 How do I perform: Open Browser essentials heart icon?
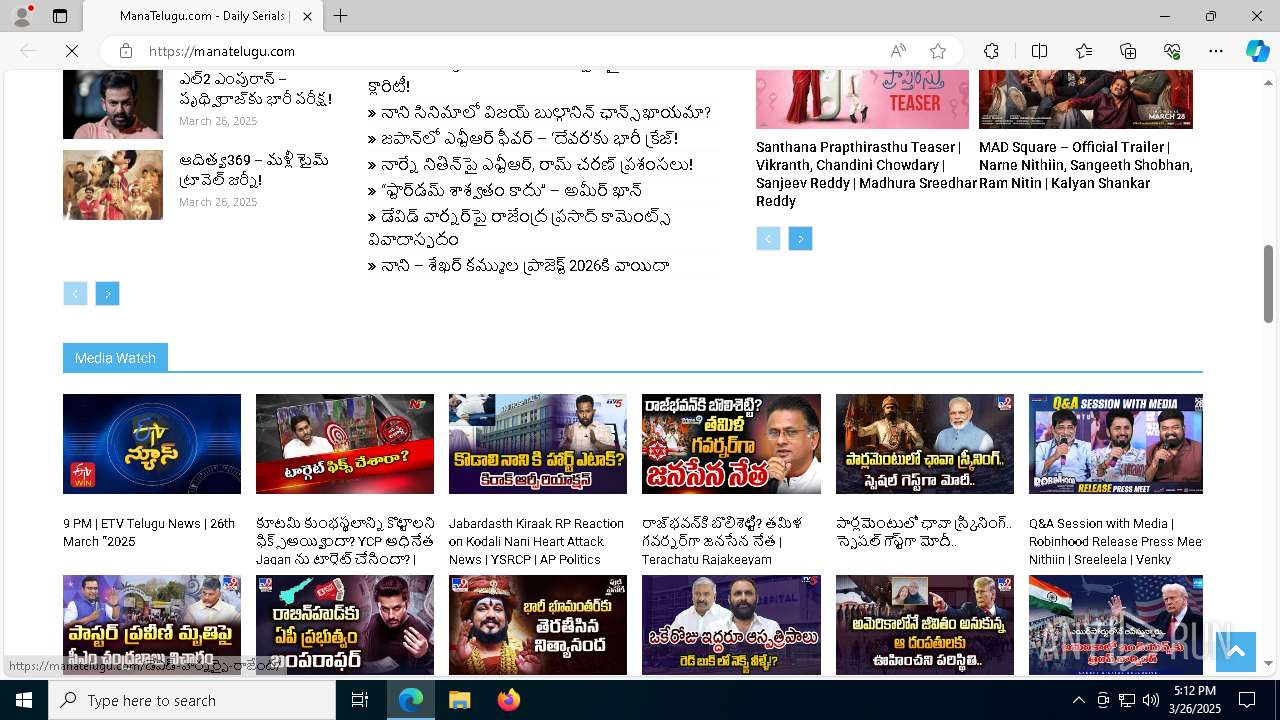[x=1172, y=51]
